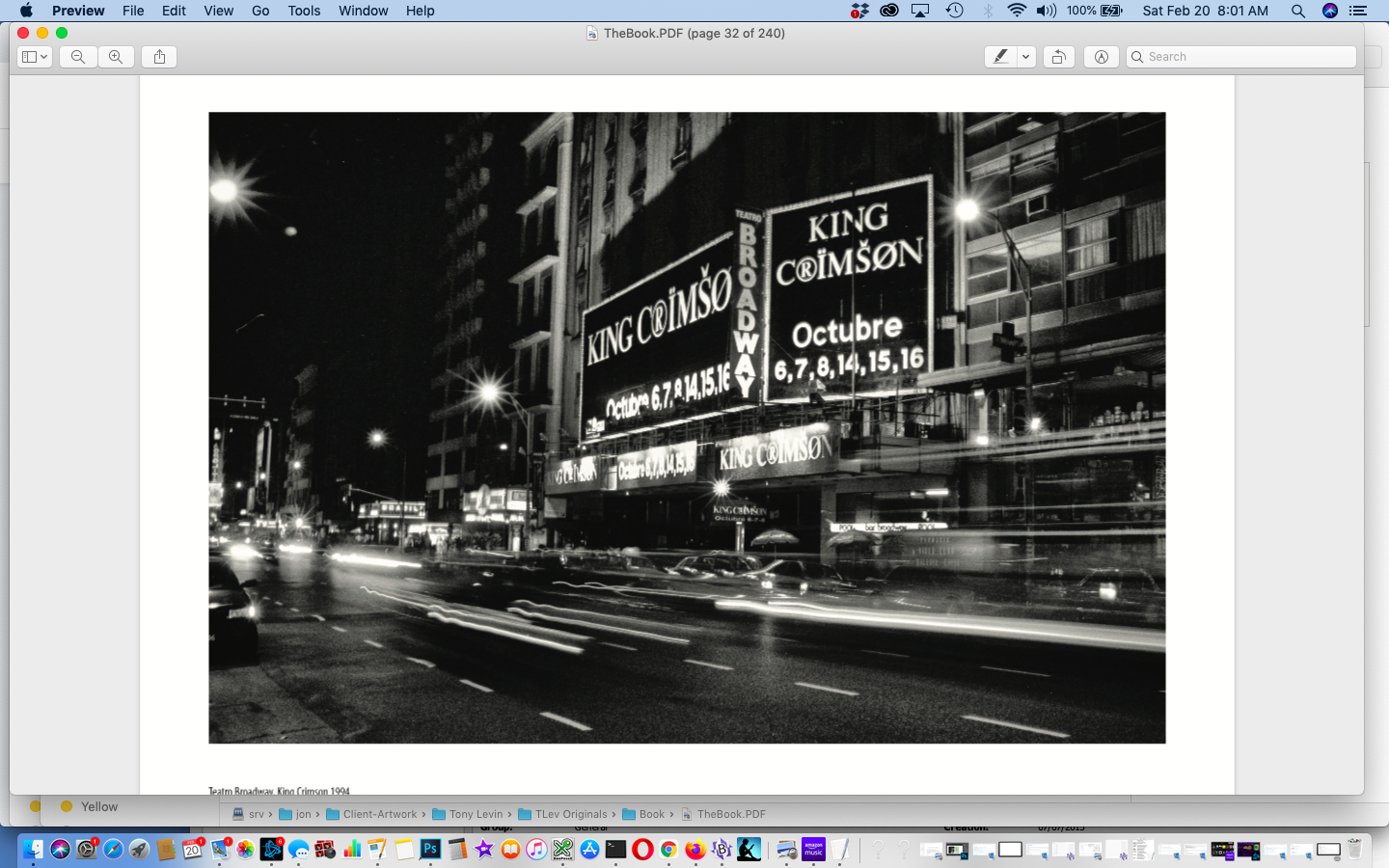Open the sidebar view dropdown button
The height and width of the screenshot is (868, 1389).
pyautogui.click(x=35, y=57)
